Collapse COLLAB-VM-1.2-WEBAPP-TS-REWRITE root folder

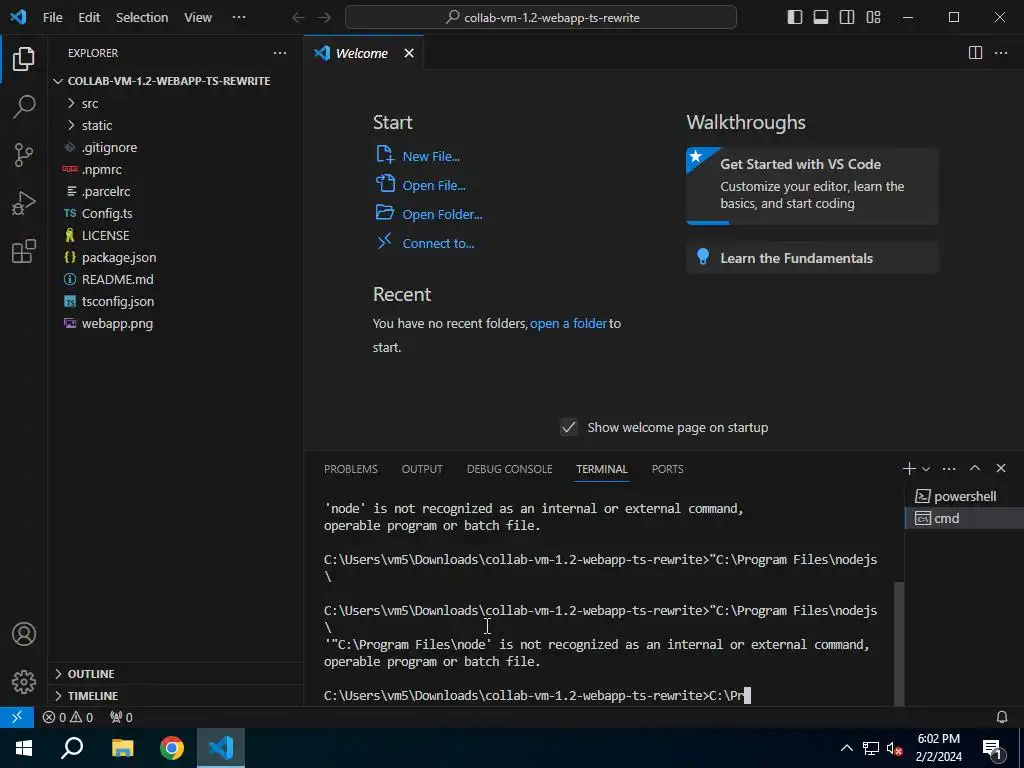pos(175,81)
